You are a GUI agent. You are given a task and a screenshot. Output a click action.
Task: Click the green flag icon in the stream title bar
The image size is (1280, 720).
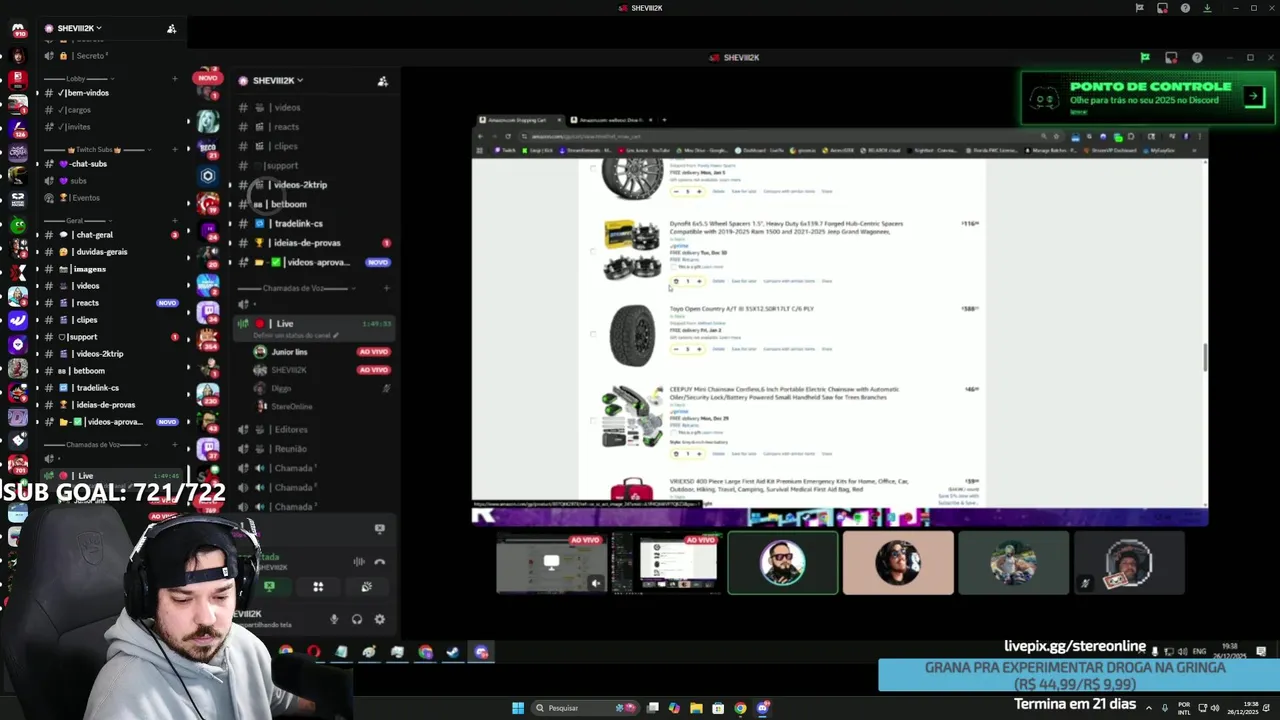(1145, 58)
